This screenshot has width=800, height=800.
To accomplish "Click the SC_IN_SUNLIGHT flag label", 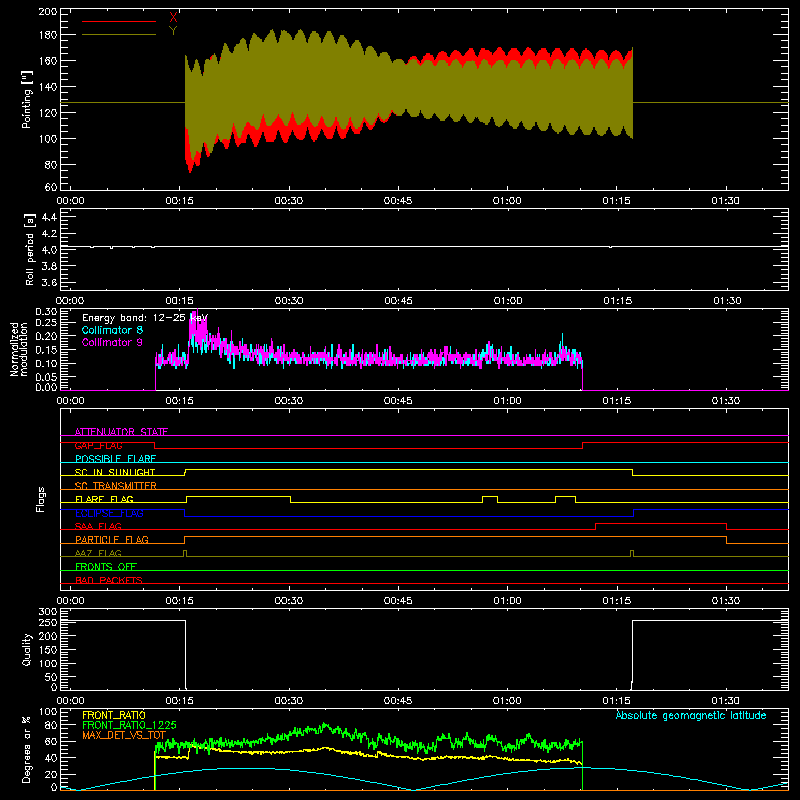I will click(x=115, y=472).
